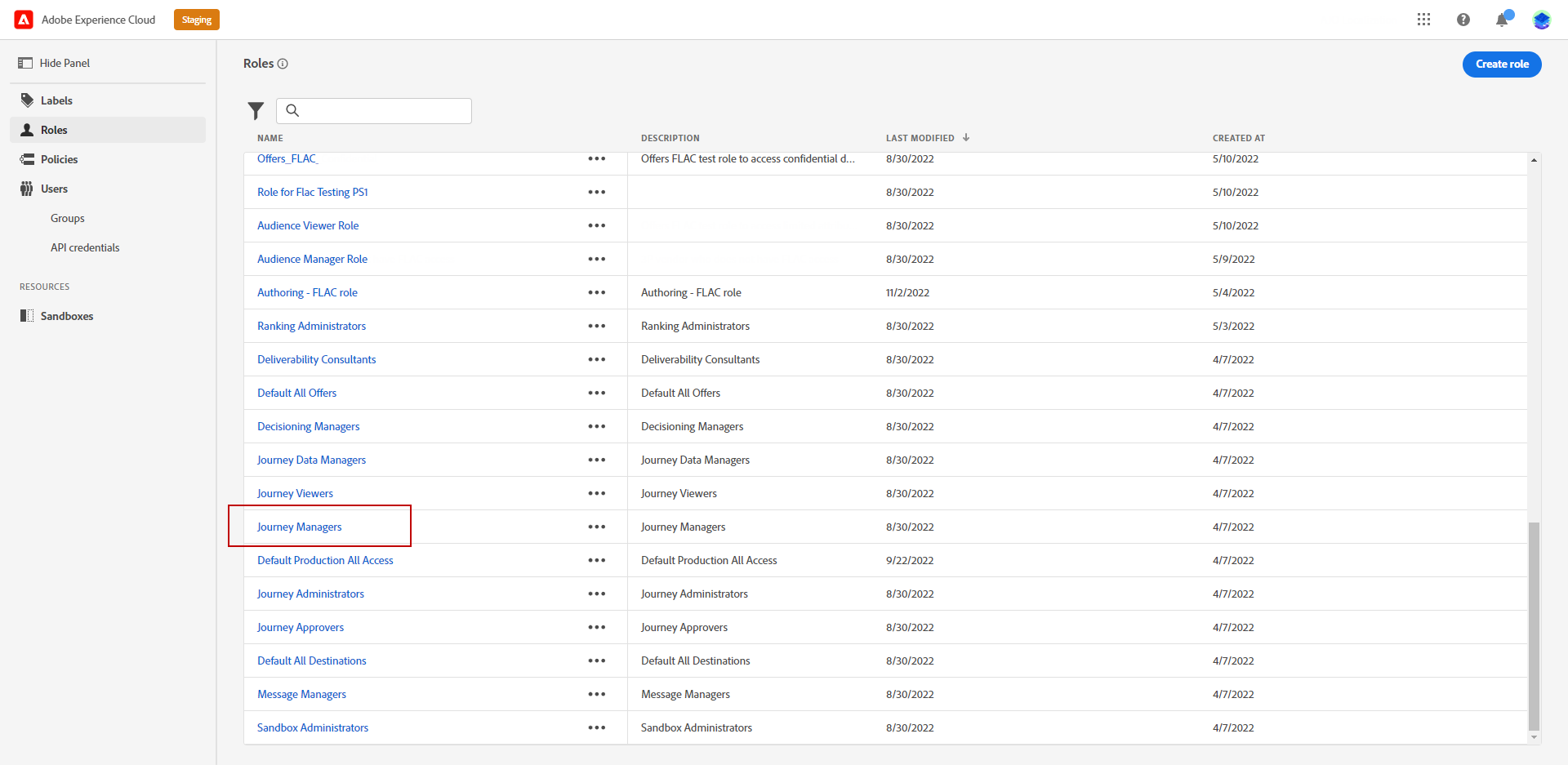The height and width of the screenshot is (765, 1568).
Task: Click the Created At column header
Action: (x=1238, y=138)
